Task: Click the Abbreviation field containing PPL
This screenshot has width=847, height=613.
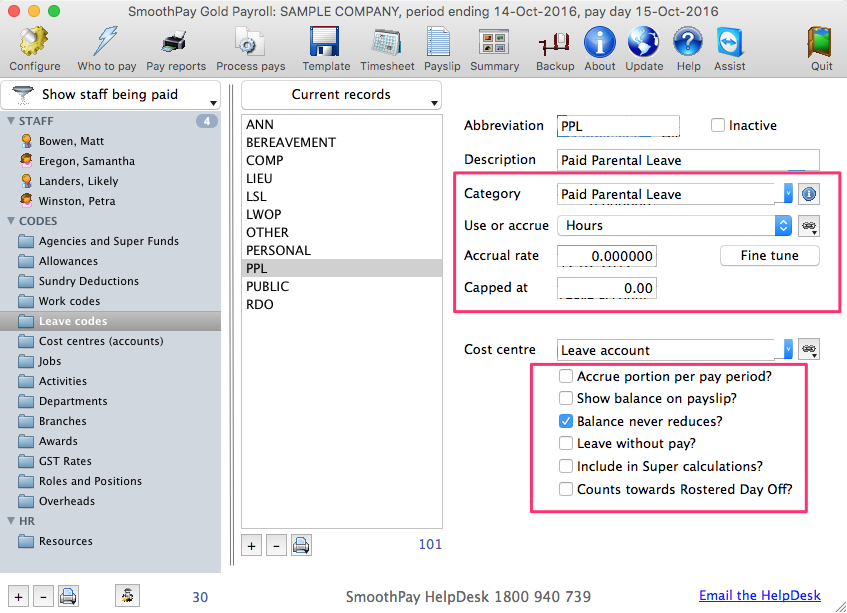Action: click(x=618, y=126)
